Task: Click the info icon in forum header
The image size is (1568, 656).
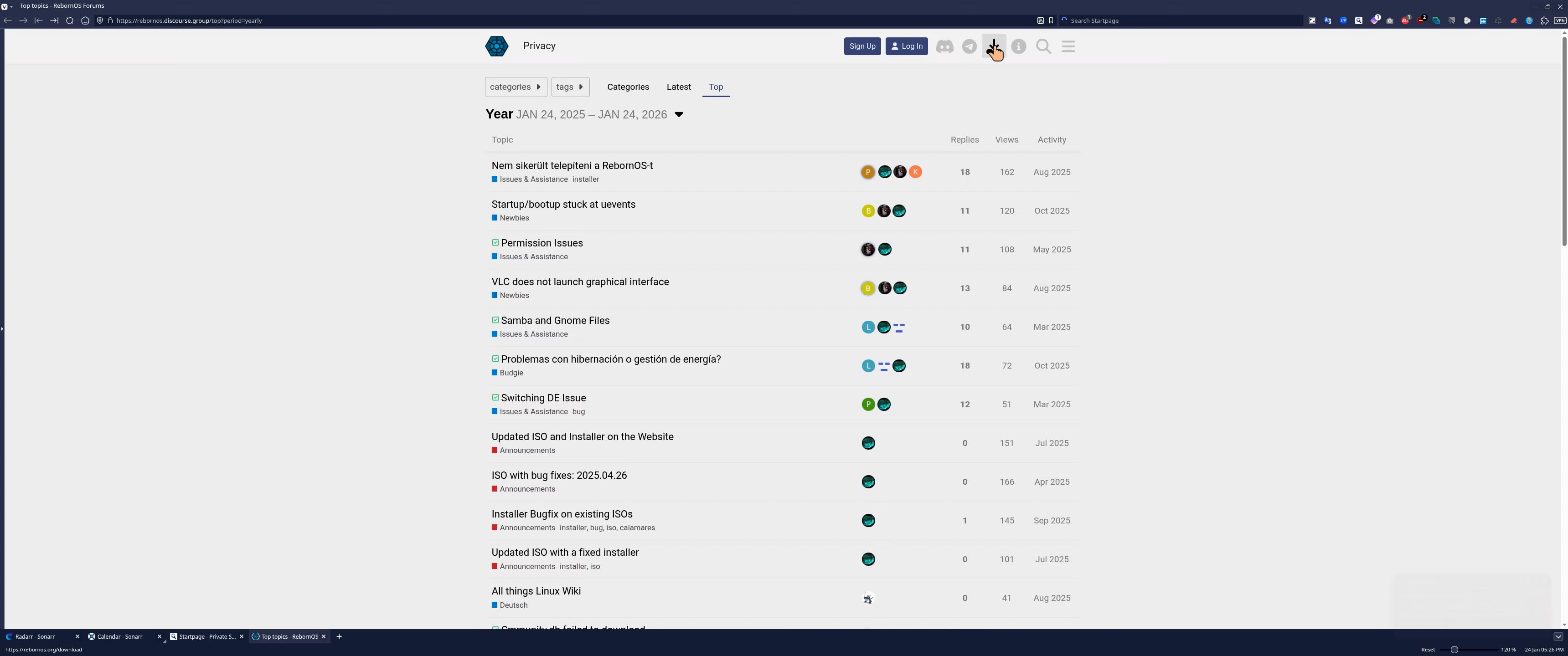Action: pyautogui.click(x=1018, y=46)
